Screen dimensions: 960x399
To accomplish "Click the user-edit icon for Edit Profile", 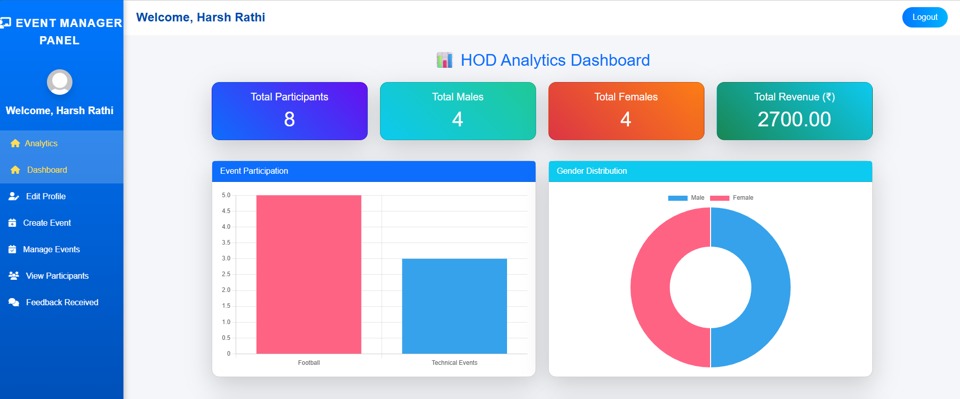I will [x=13, y=196].
